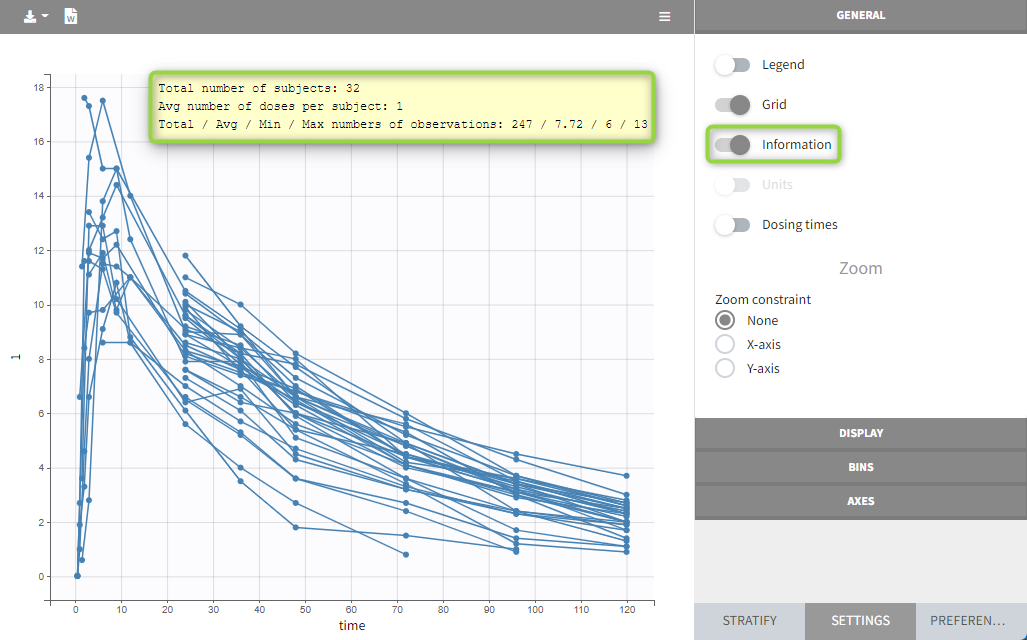Disable the Information toggle

[x=732, y=145]
